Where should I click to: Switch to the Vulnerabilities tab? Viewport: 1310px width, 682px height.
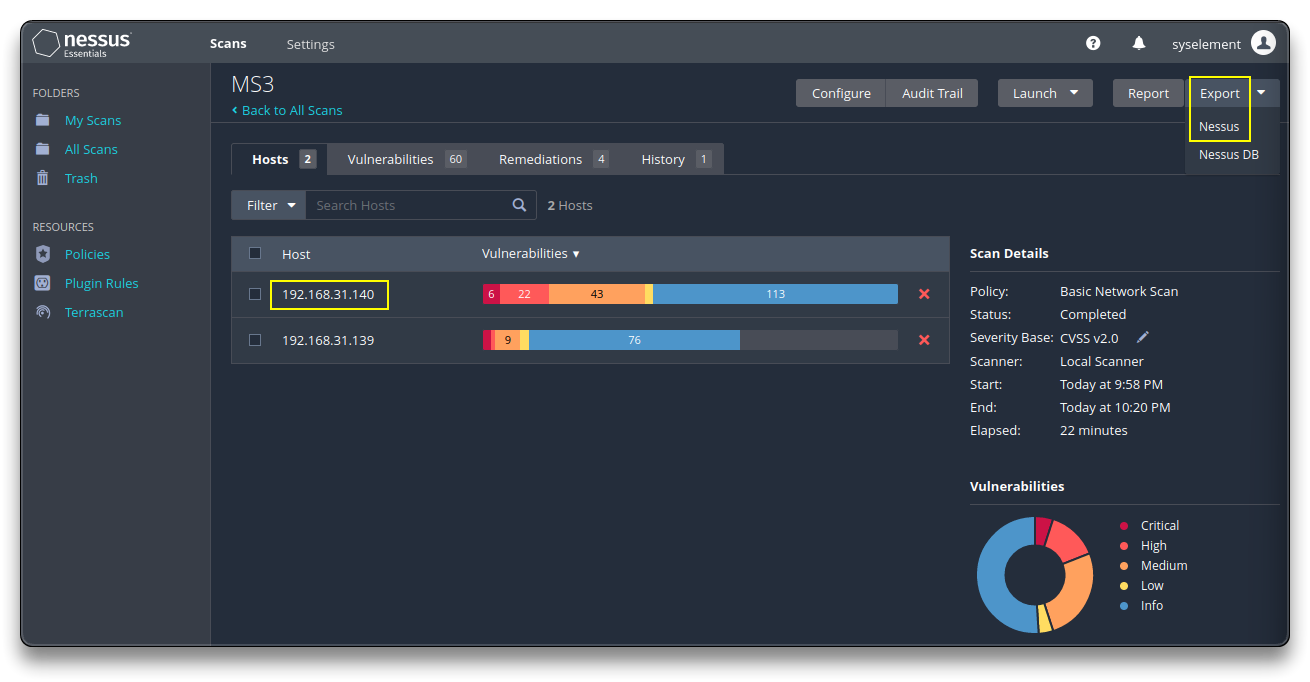point(405,159)
